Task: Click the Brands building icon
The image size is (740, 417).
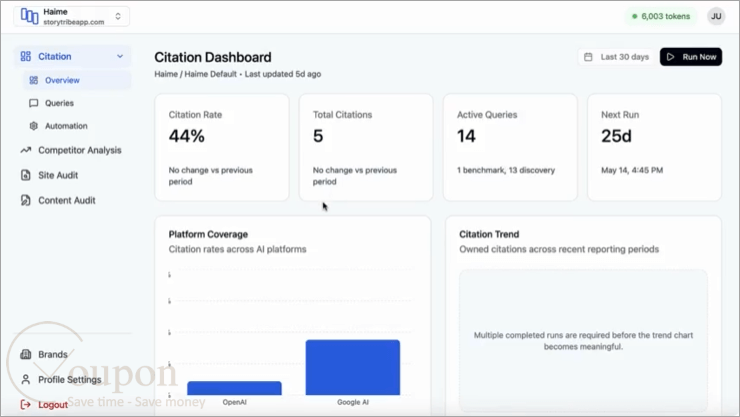Action: (x=25, y=354)
